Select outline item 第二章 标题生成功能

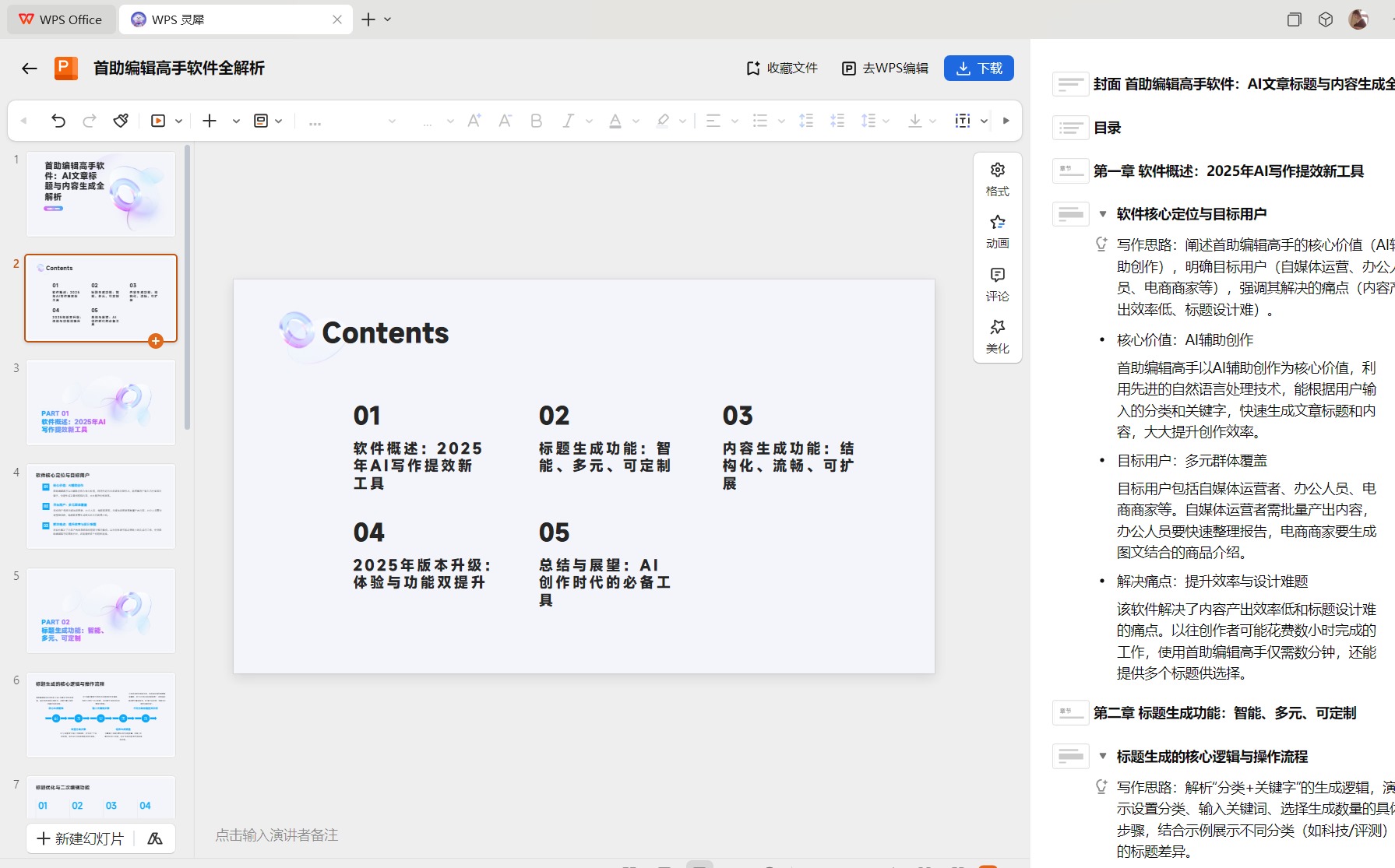point(1224,713)
